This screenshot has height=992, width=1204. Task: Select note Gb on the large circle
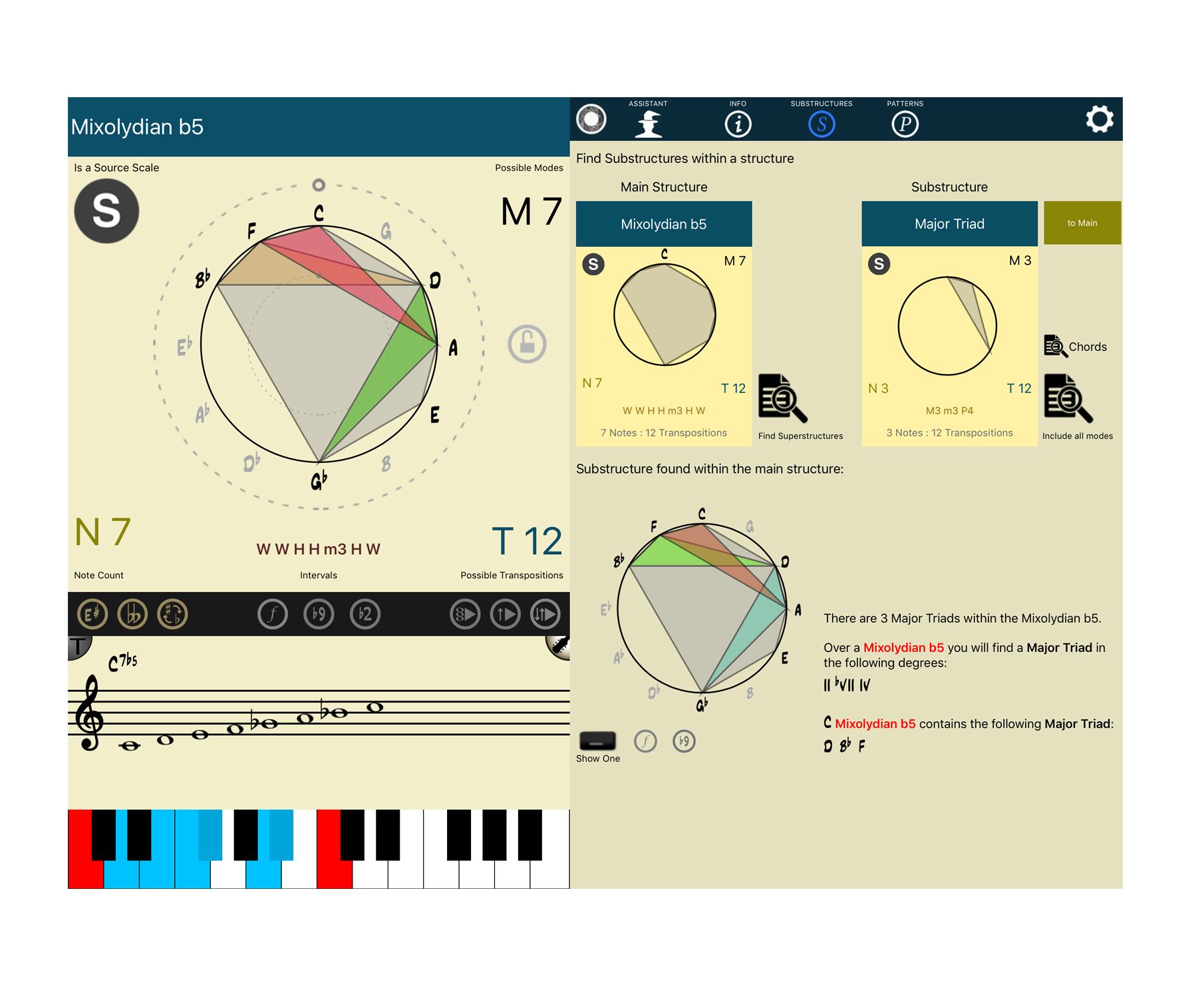(319, 480)
